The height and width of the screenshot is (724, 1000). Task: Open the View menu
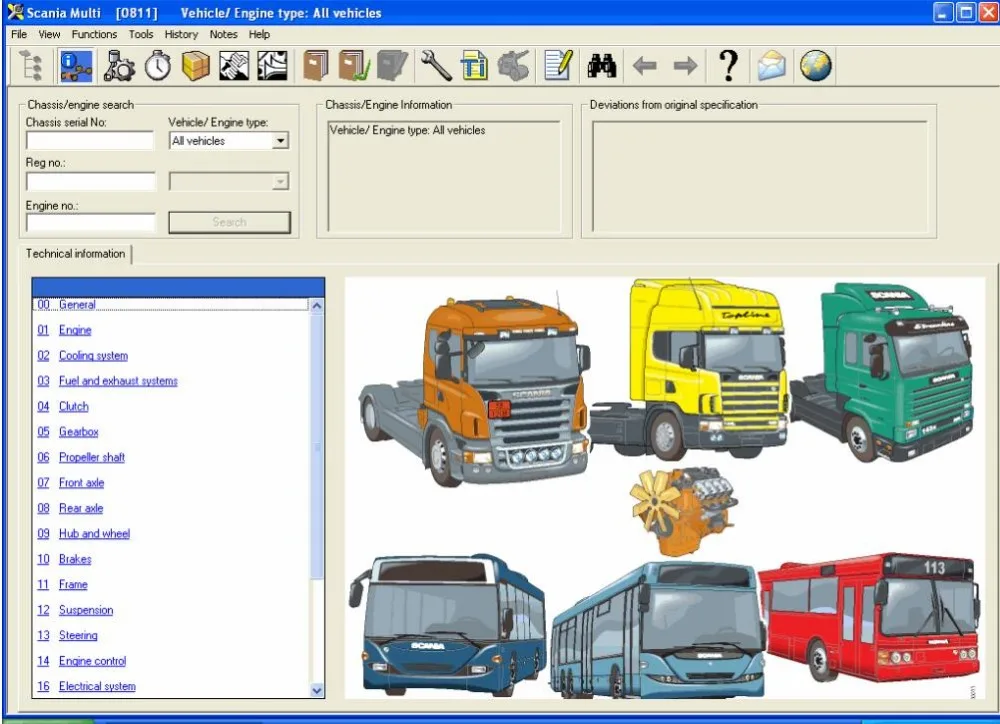point(49,34)
